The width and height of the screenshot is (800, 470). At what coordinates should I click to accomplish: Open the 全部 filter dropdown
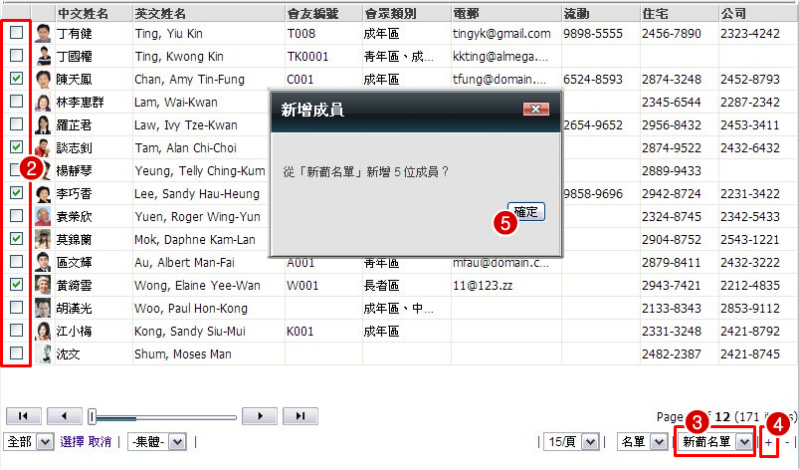pyautogui.click(x=29, y=441)
